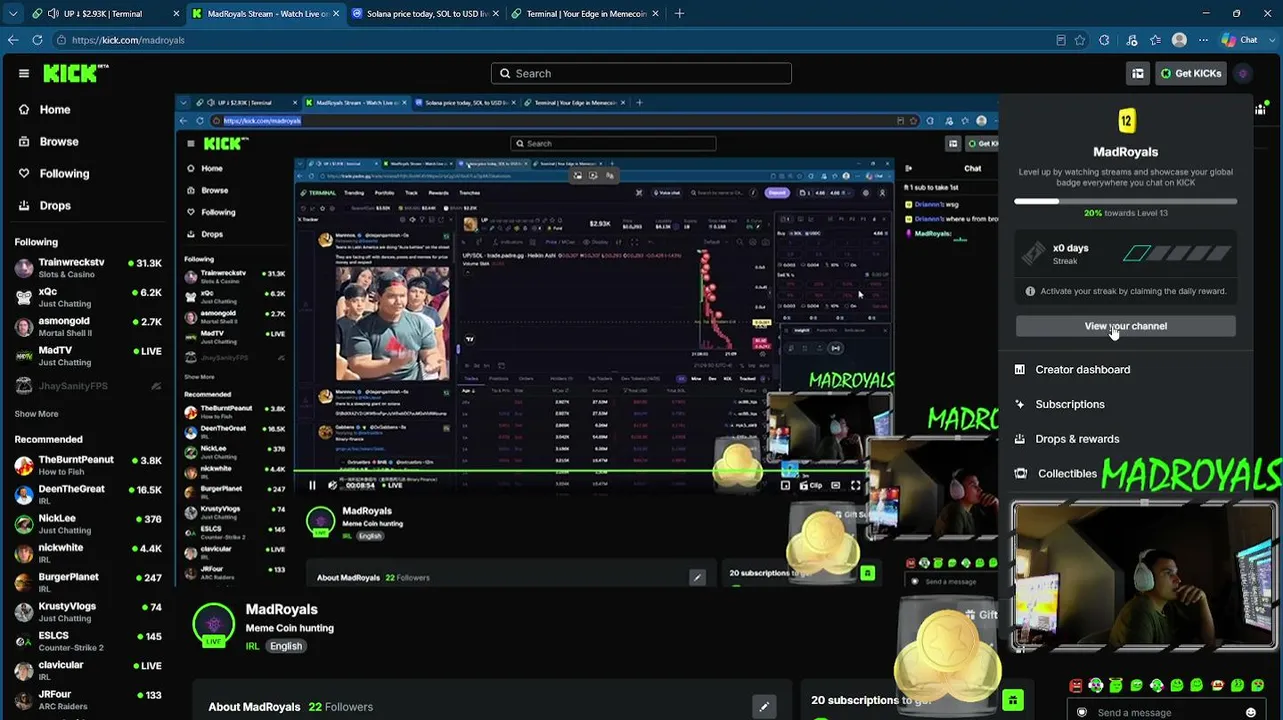
Task: Click the green KICK logo
Action: tap(76, 73)
